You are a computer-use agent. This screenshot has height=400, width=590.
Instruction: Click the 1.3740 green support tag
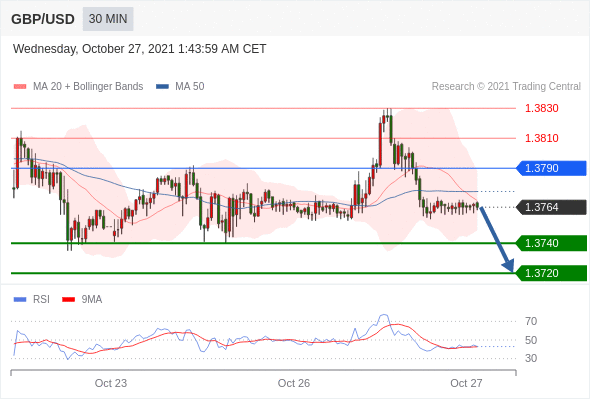[551, 243]
